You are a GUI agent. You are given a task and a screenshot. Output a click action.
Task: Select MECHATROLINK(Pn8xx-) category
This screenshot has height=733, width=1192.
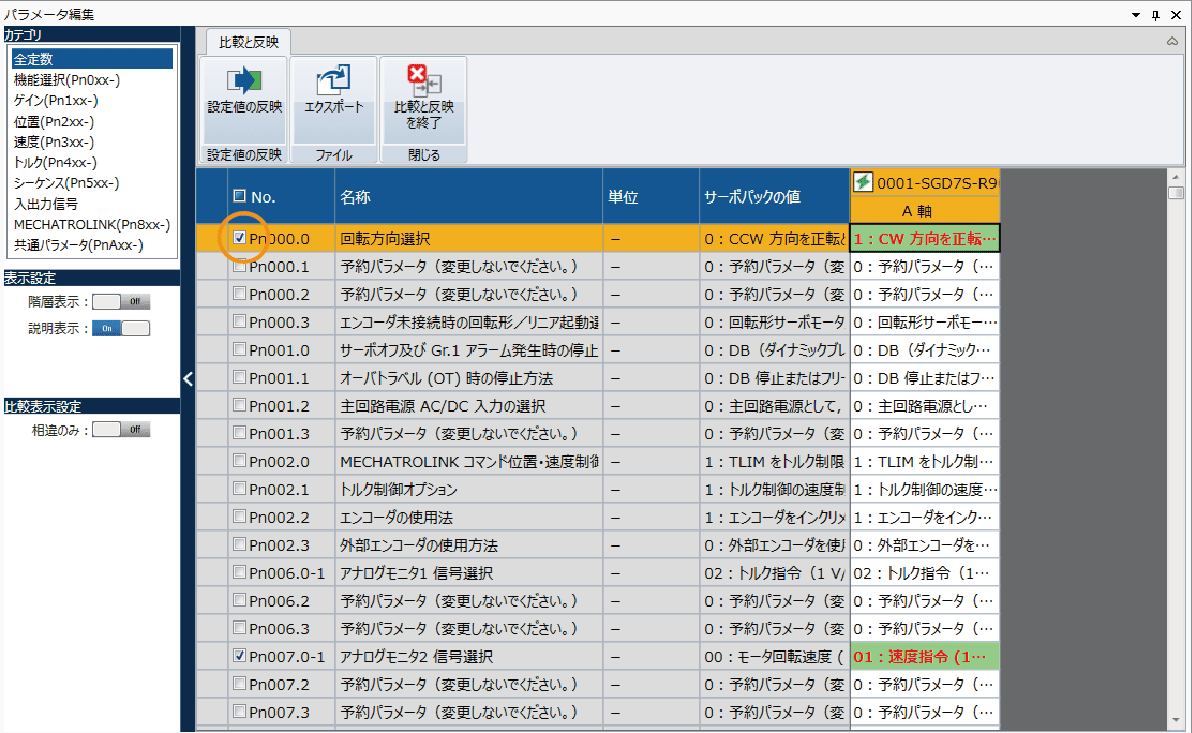[91, 224]
